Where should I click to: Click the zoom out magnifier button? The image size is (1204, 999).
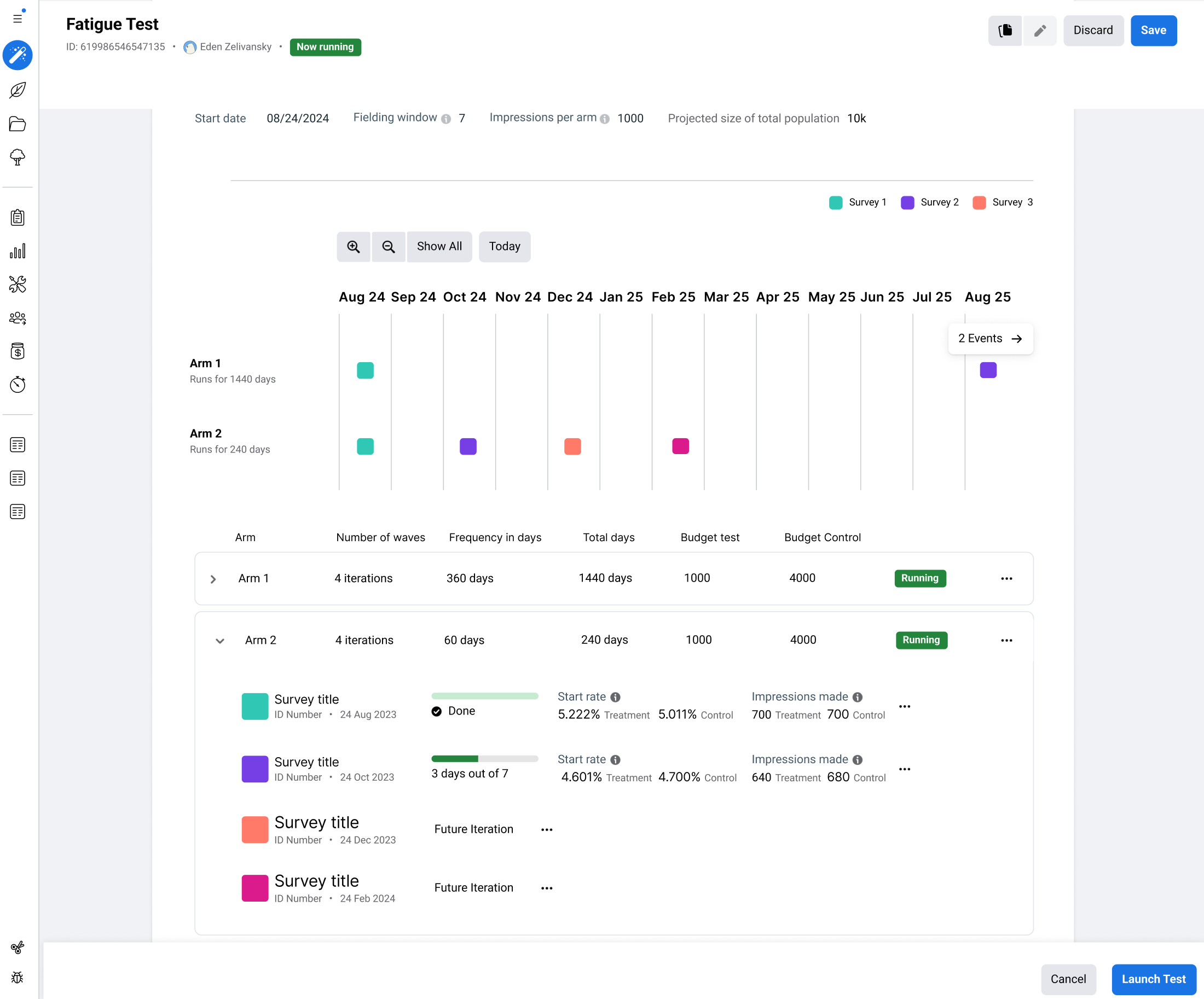[x=388, y=246]
